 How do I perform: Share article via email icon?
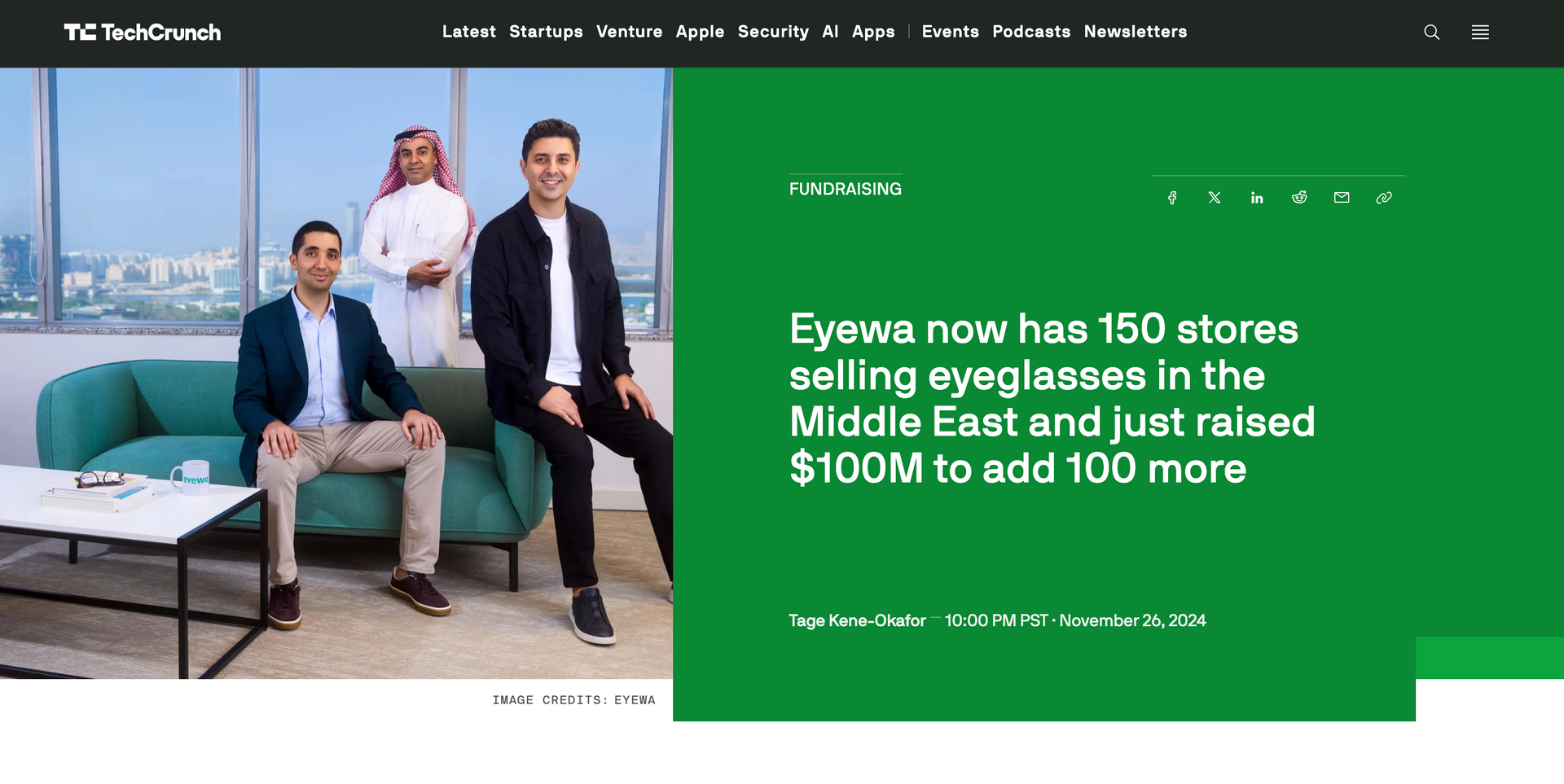[1342, 198]
